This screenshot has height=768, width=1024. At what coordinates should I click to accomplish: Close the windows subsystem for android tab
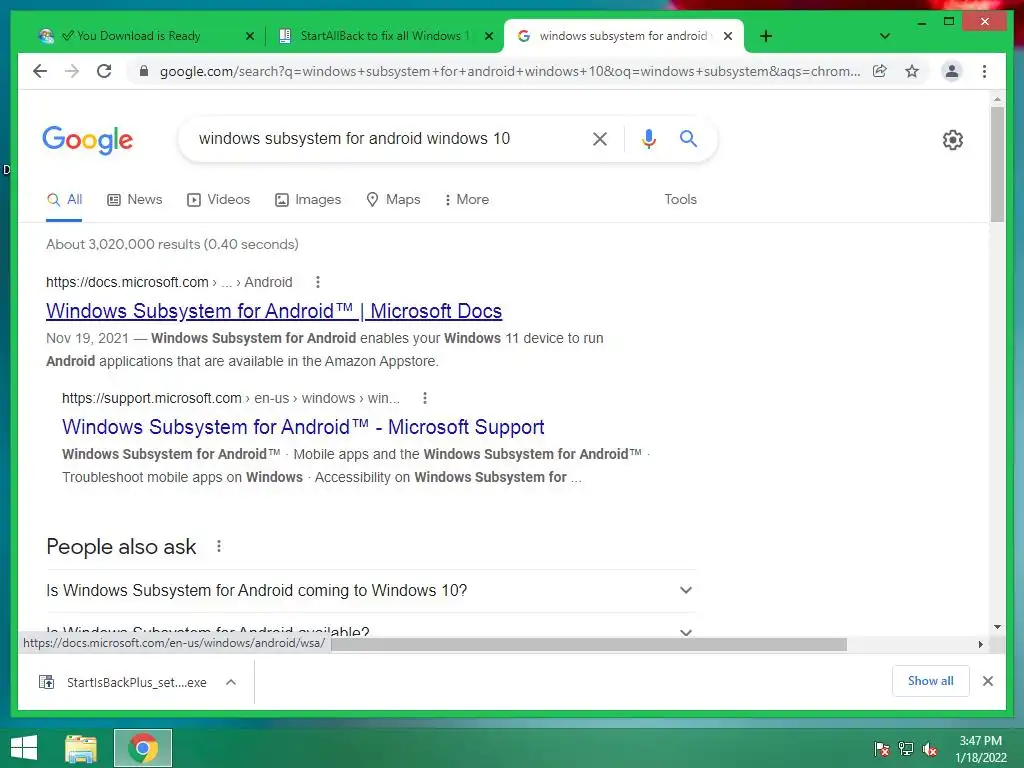pyautogui.click(x=728, y=36)
